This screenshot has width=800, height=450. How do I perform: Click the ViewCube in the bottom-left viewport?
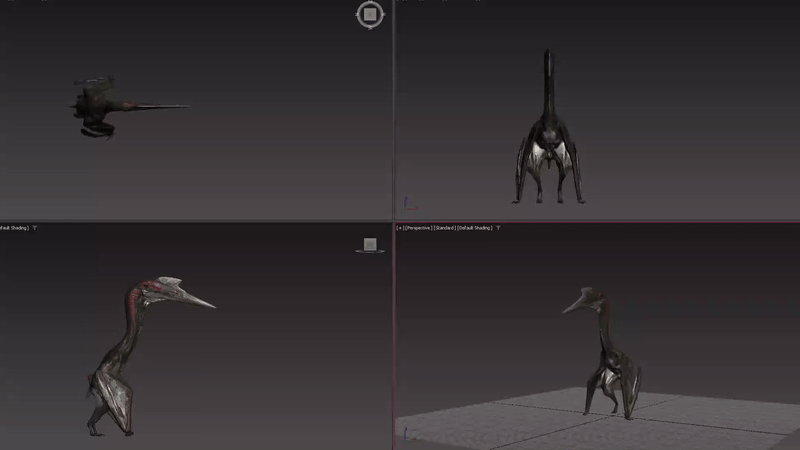point(370,244)
